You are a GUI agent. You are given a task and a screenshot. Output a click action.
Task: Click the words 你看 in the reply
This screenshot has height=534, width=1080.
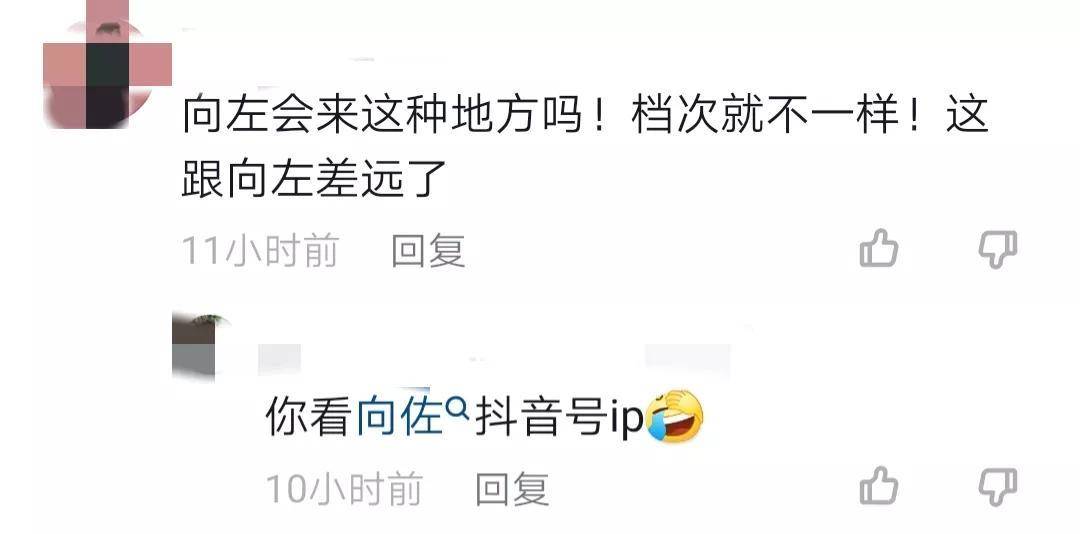[309, 416]
